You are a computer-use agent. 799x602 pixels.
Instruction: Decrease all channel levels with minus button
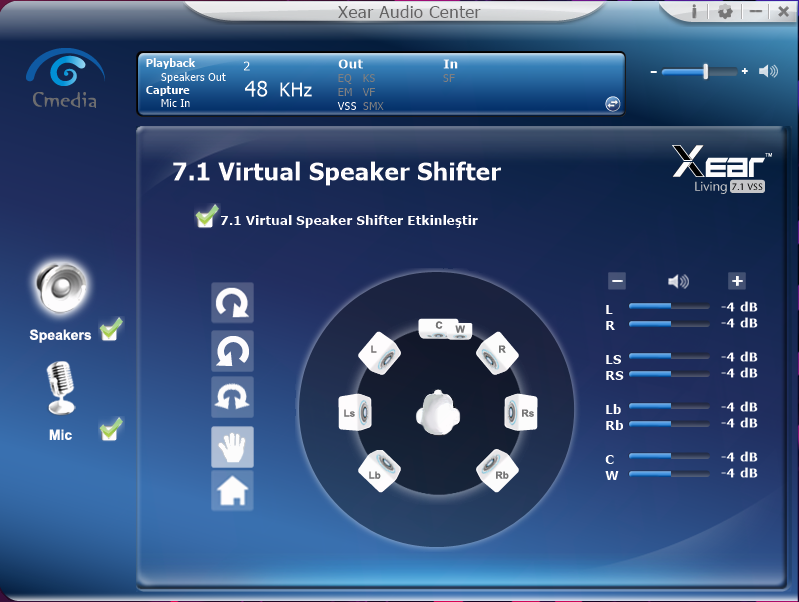pos(617,281)
